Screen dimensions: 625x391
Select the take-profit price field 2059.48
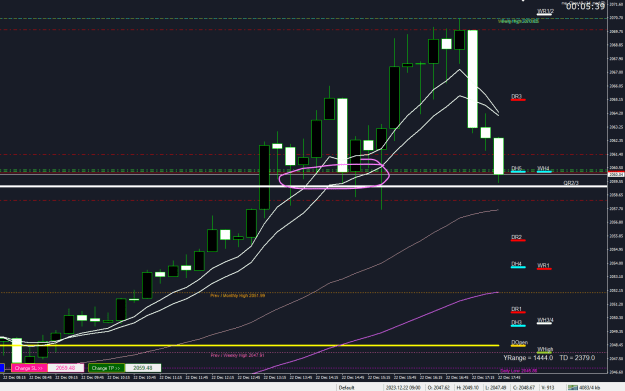pyautogui.click(x=143, y=368)
